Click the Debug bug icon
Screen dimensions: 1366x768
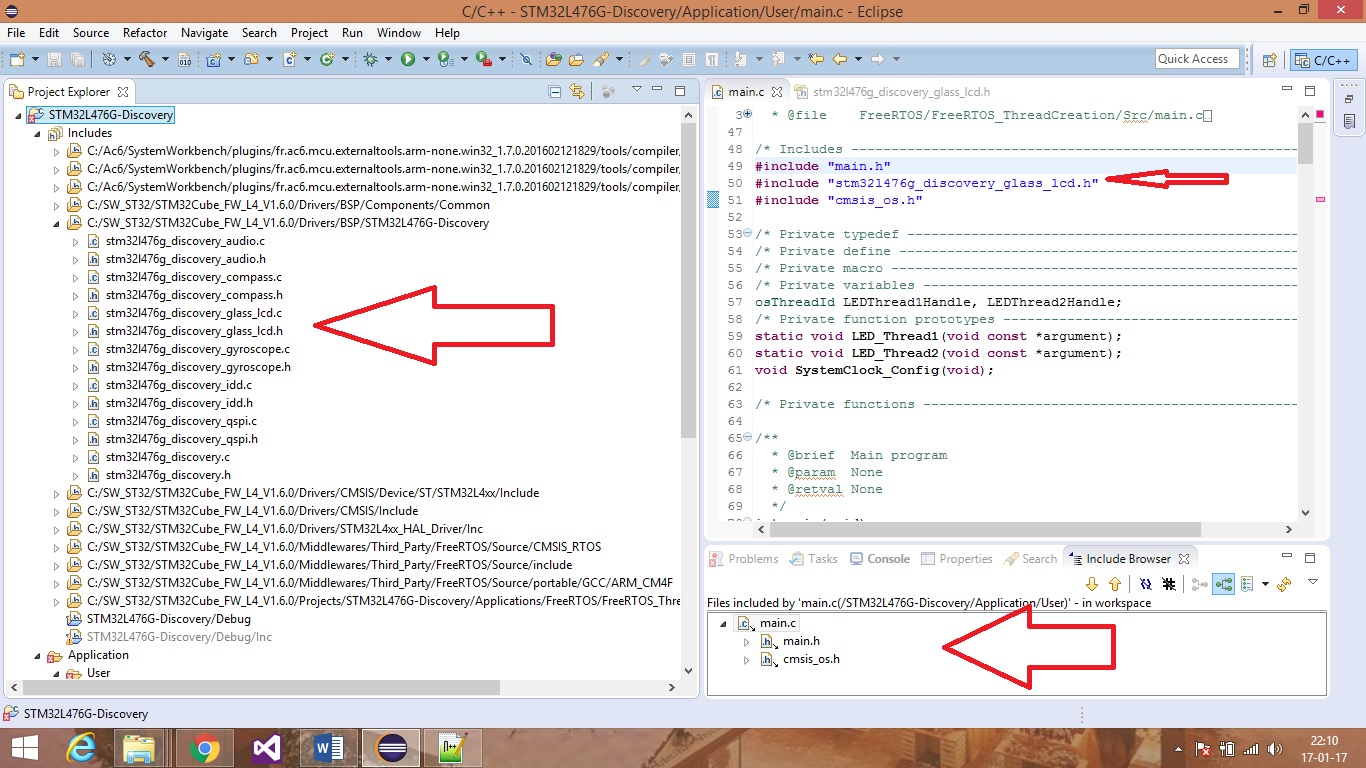(x=371, y=59)
